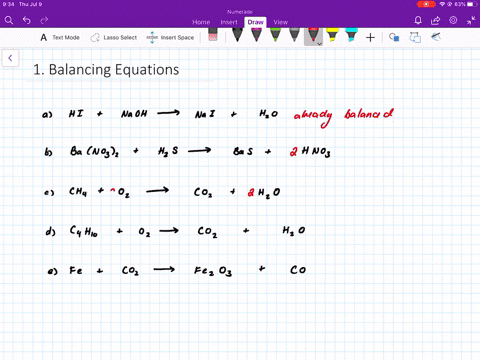Add a new pen with plus
The width and height of the screenshot is (480, 360).
point(370,38)
